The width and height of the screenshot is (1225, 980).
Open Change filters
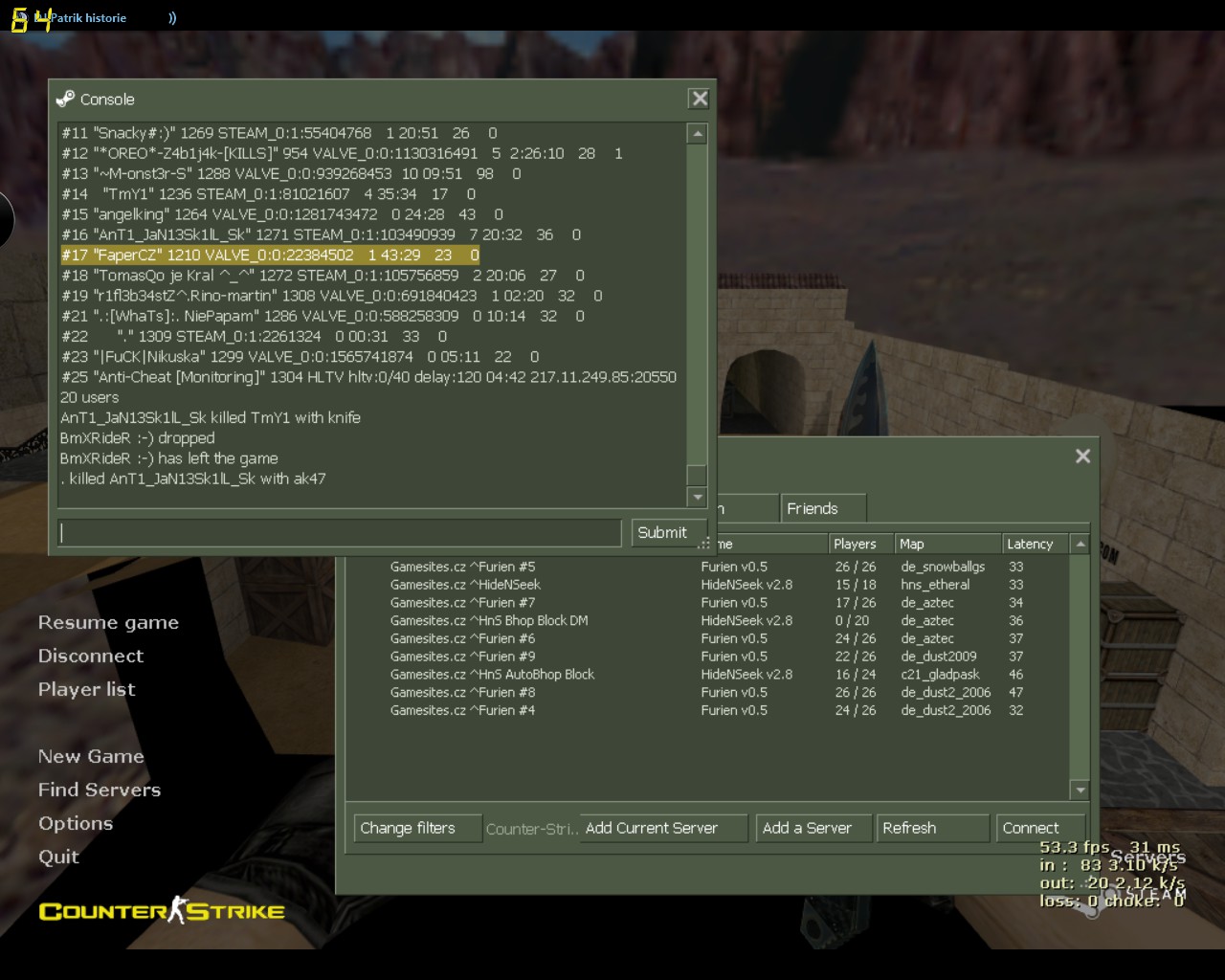(416, 828)
